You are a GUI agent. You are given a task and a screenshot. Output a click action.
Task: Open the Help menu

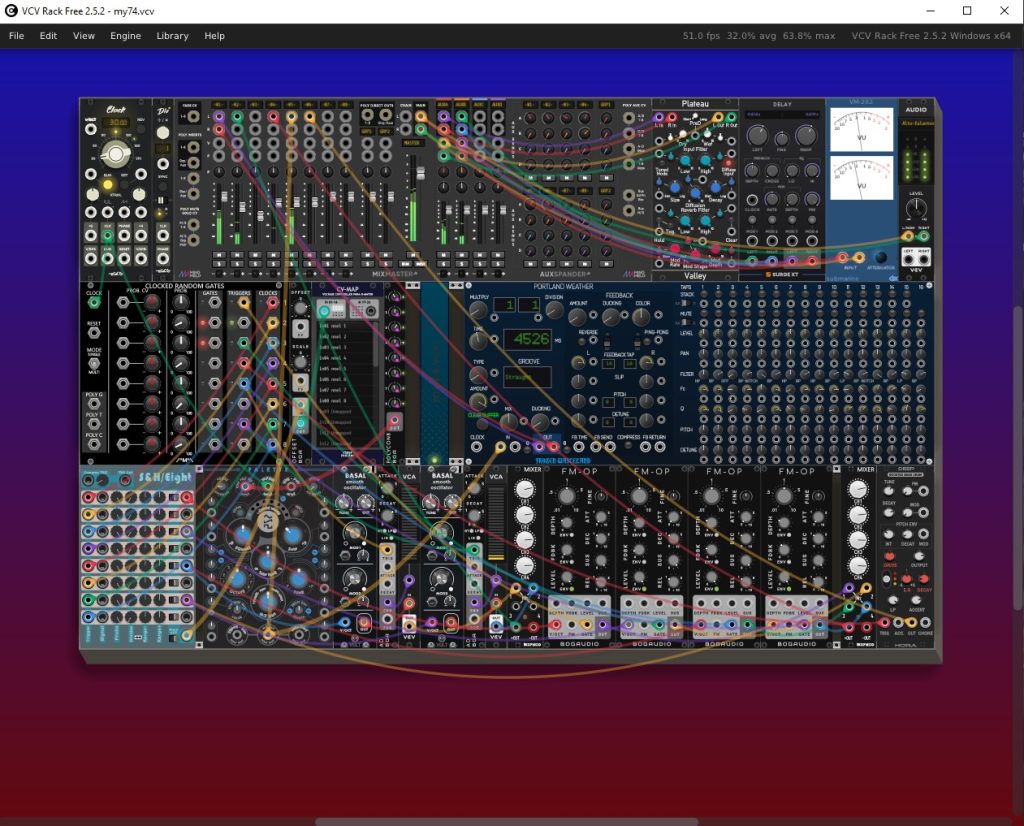[214, 36]
